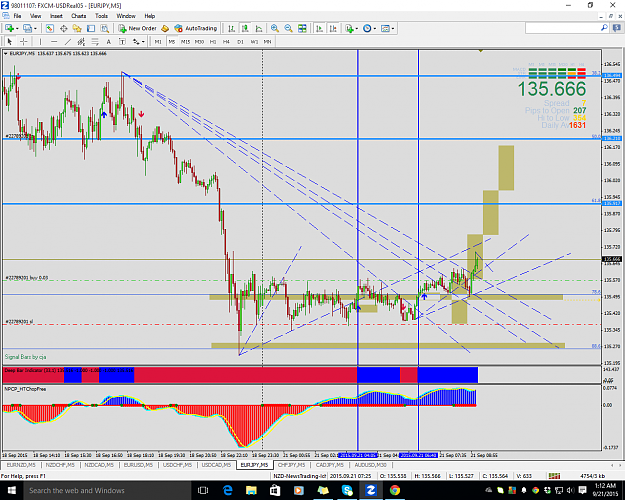Screen dimensions: 625x500
Task: Open the MetaEditor book icon
Action: point(165,28)
